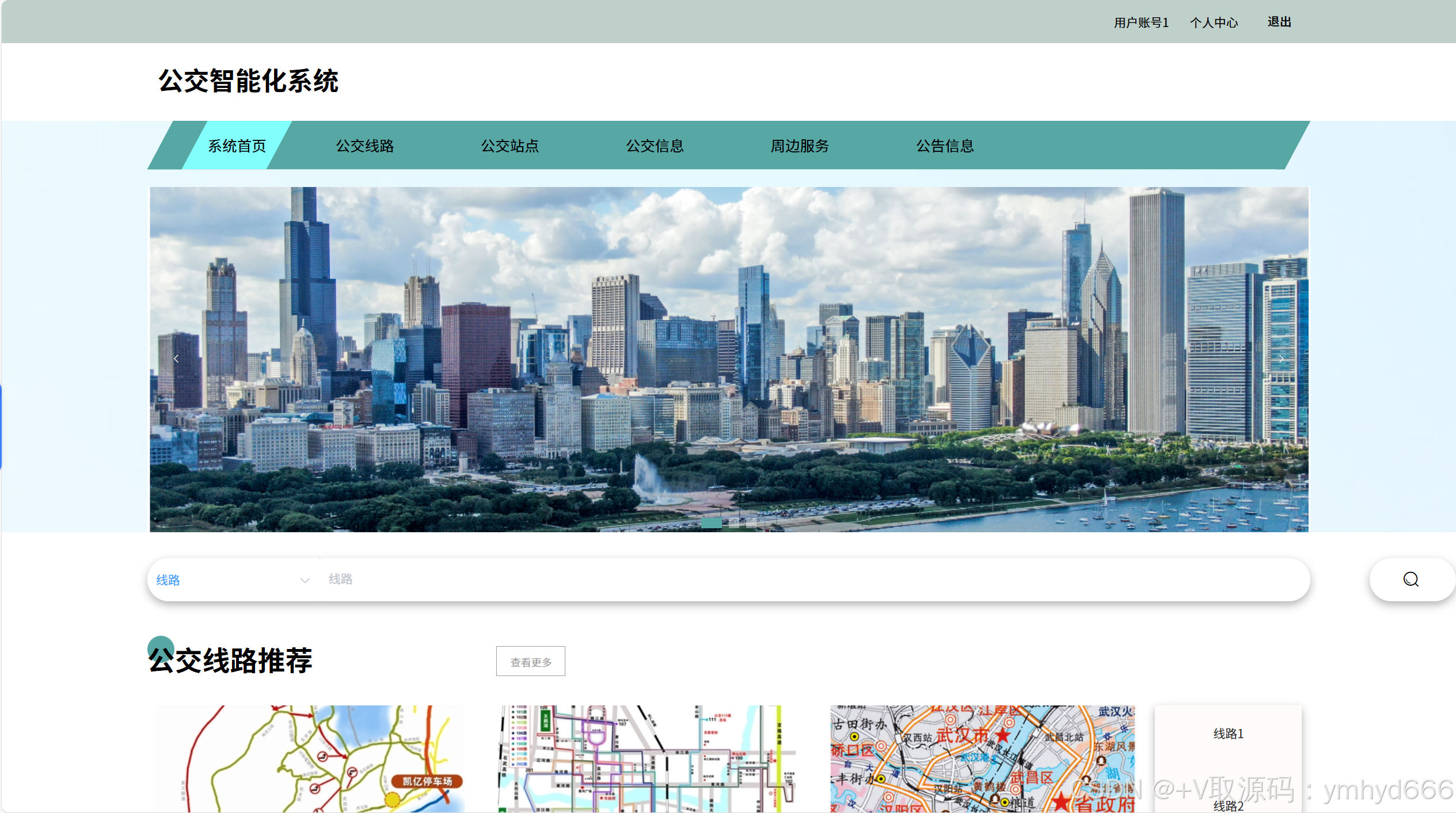Click the dropdown chevron beside 线路
1456x813 pixels.
point(305,581)
